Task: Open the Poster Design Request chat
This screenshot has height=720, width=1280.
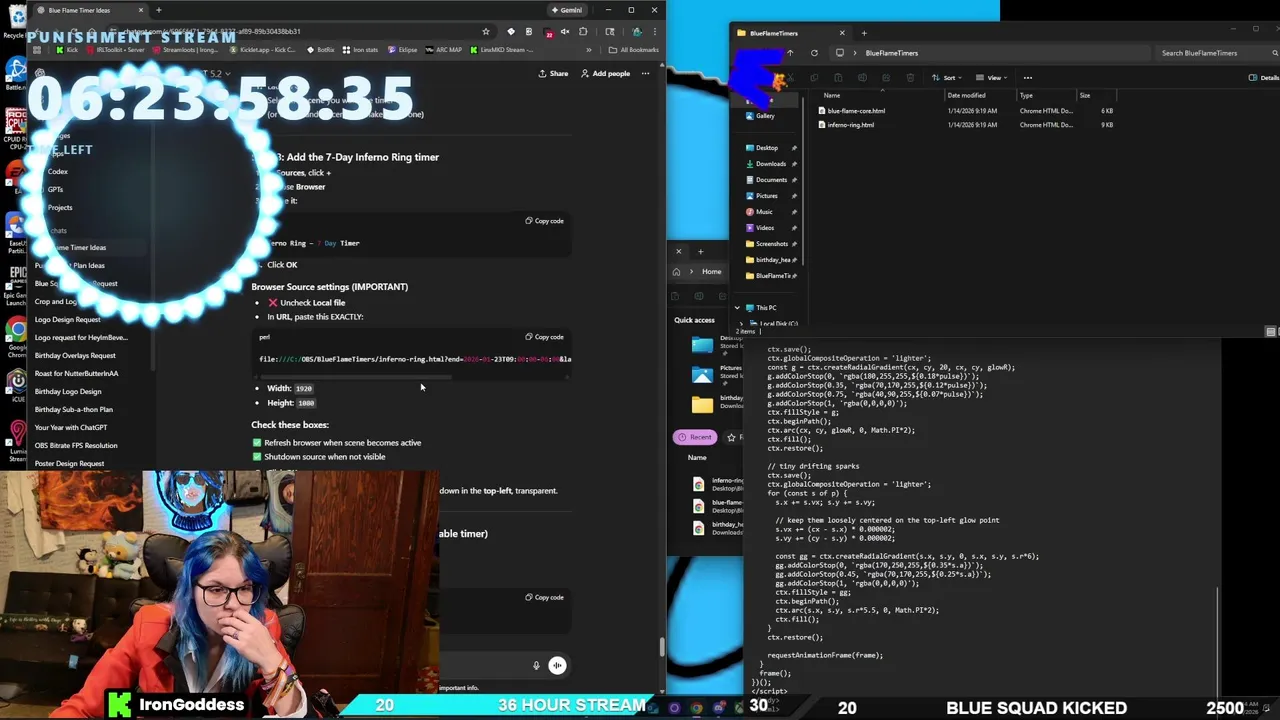Action: pyautogui.click(x=69, y=463)
